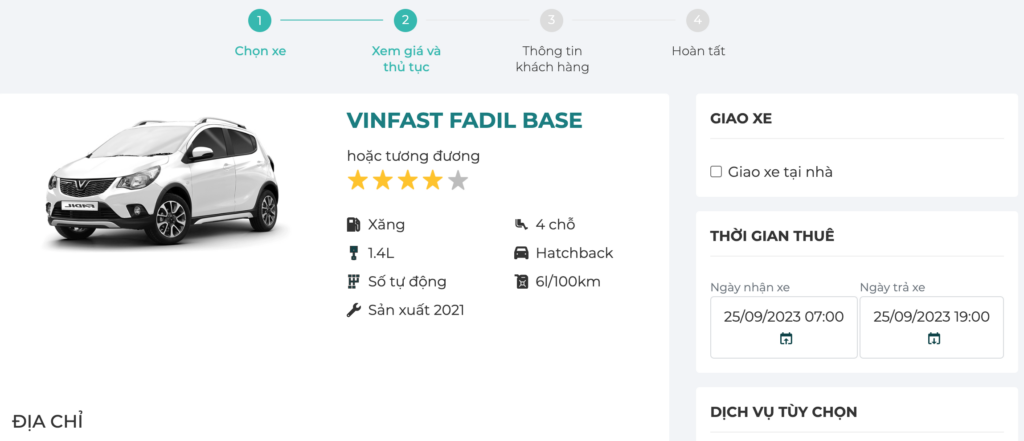Click the first yellow rating star
The image size is (1024, 441).
pyautogui.click(x=358, y=181)
